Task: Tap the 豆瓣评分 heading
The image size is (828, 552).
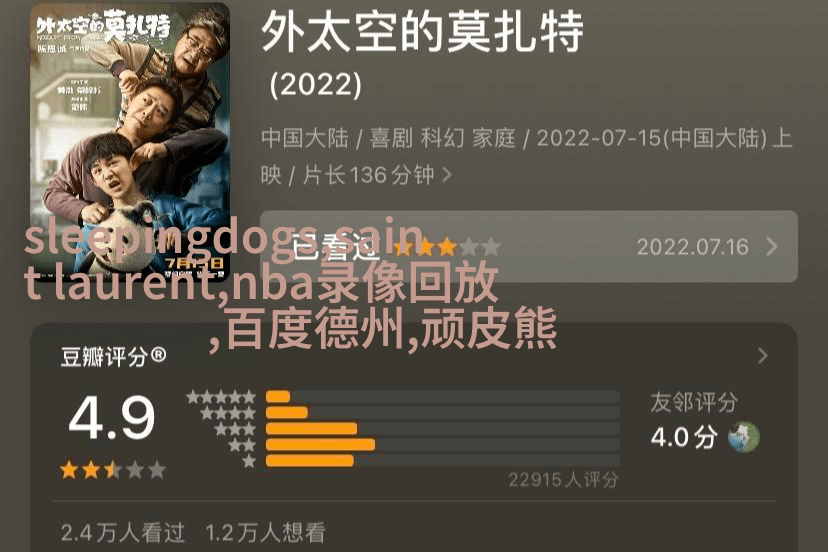Action: (113, 357)
